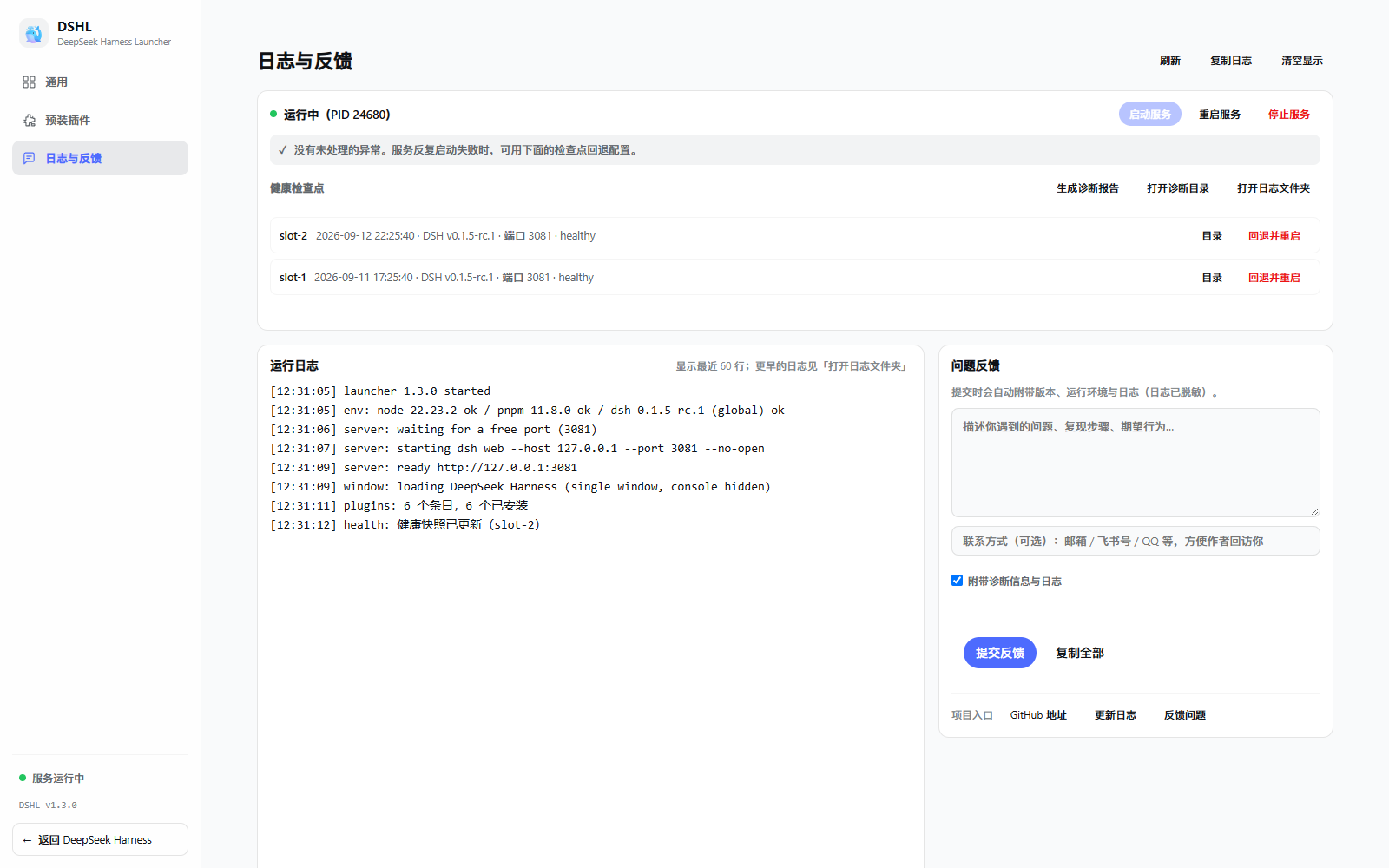This screenshot has width=1389, height=868.
Task: Click 回退并重启 for slot-2
Action: coord(1274,236)
